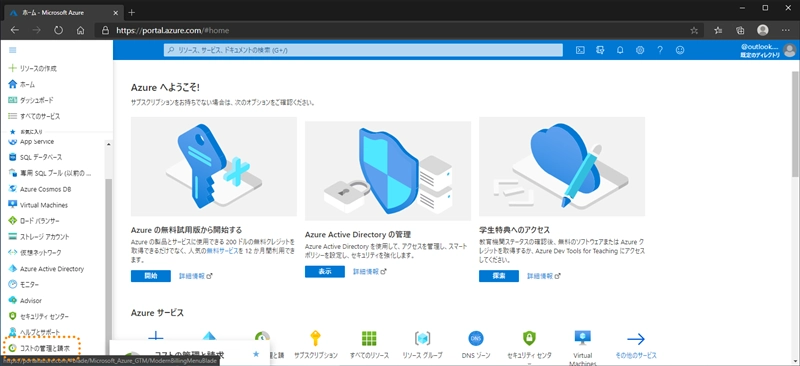Open Cloud Shell from the header
This screenshot has height=366, width=800.
click(580, 50)
